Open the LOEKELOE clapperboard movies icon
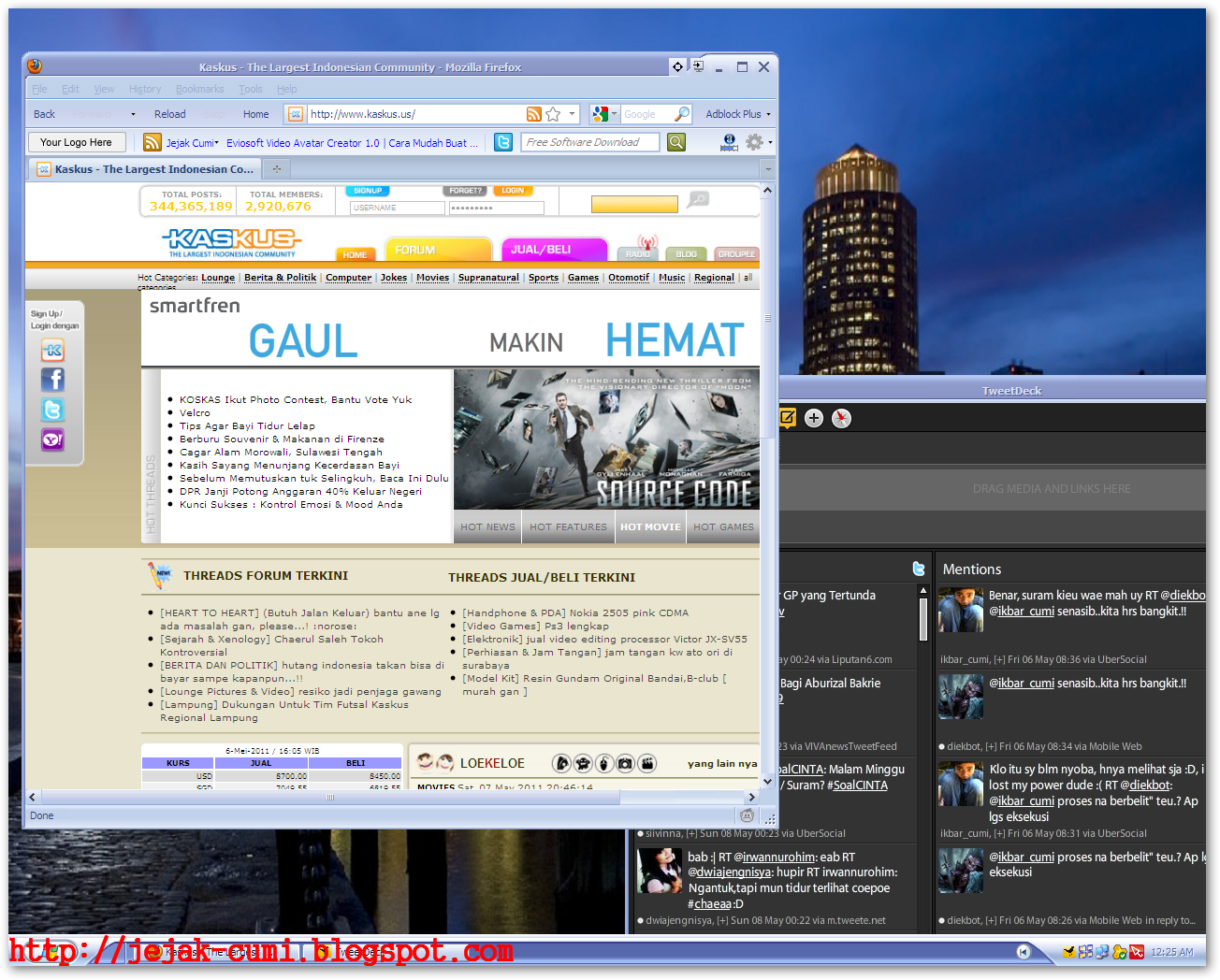Viewport: 1220px width, 980px height. [646, 764]
